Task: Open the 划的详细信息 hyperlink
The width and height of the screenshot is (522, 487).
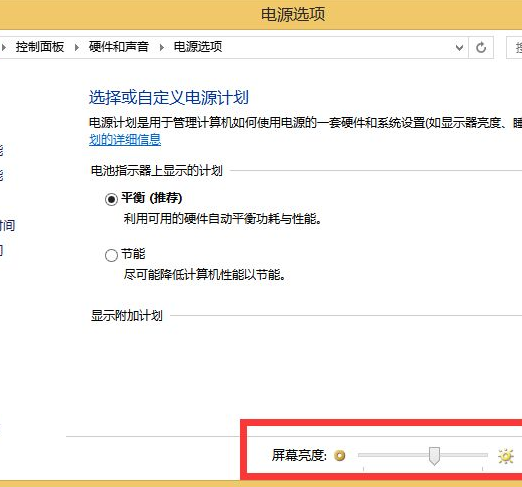Action: click(x=125, y=140)
